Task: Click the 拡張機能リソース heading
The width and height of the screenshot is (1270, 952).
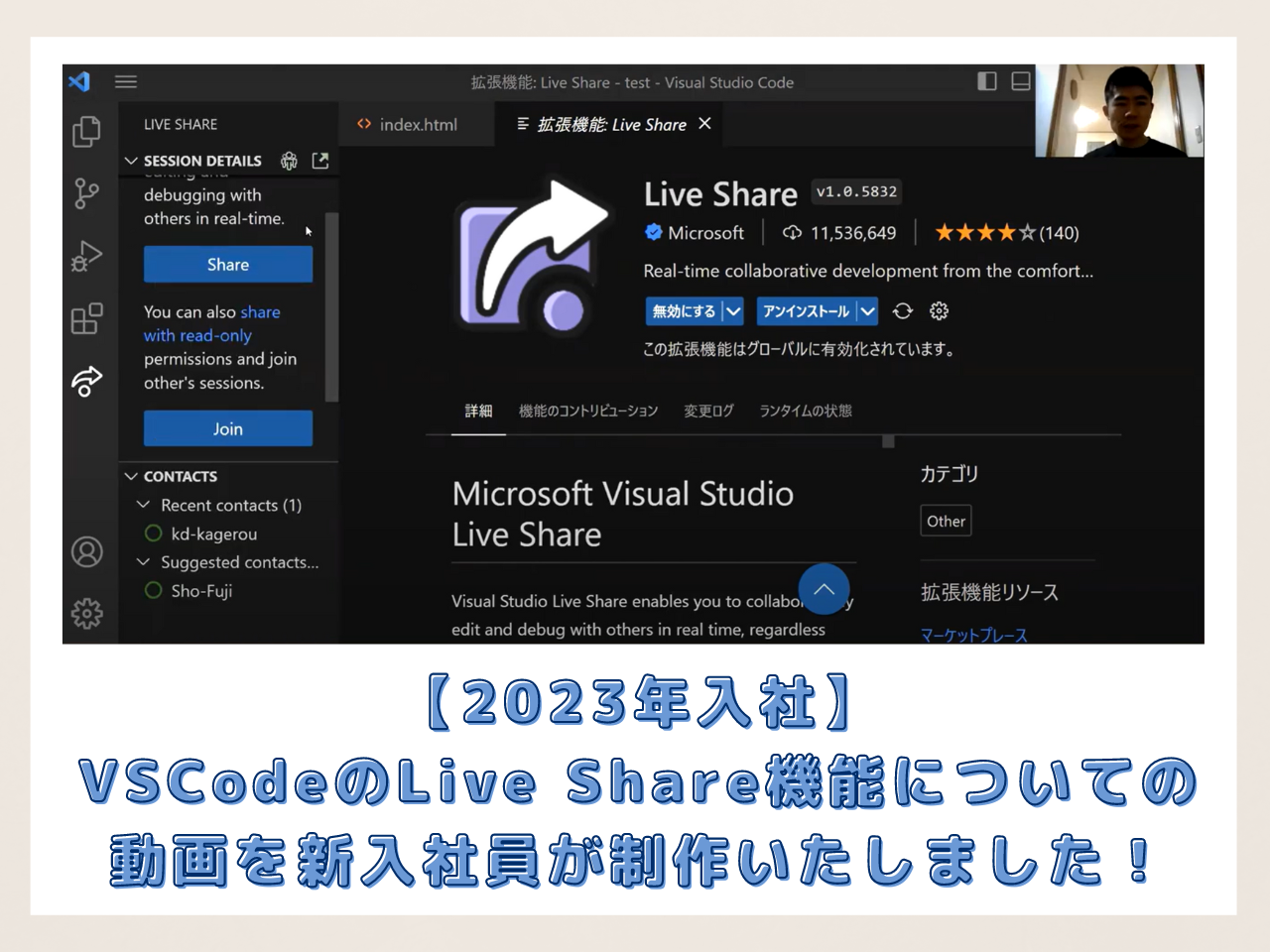Action: pyautogui.click(x=989, y=592)
